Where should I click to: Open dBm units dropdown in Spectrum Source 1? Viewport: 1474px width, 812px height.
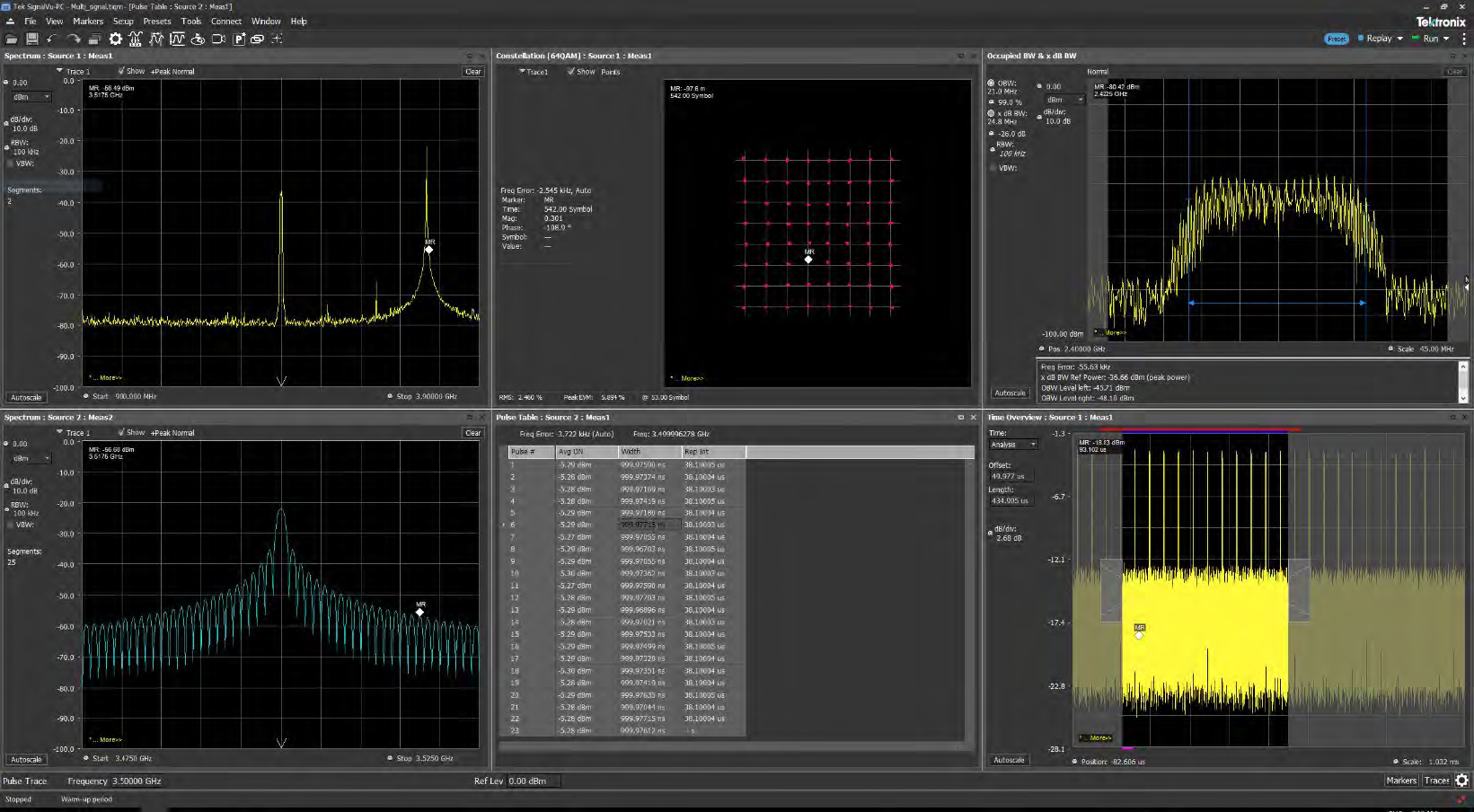coord(31,97)
